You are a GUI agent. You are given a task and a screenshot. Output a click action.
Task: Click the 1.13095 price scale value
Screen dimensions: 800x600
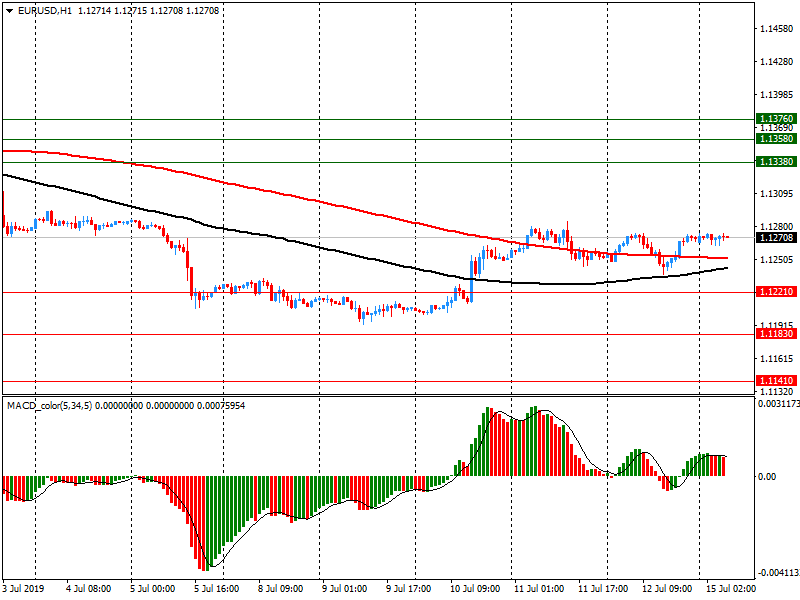pyautogui.click(x=777, y=193)
